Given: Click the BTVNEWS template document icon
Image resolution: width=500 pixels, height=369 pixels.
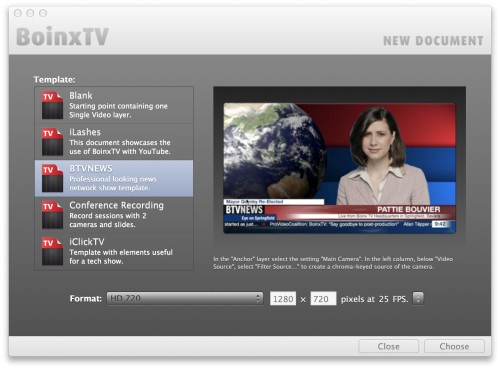Looking at the screenshot, I should point(52,179).
